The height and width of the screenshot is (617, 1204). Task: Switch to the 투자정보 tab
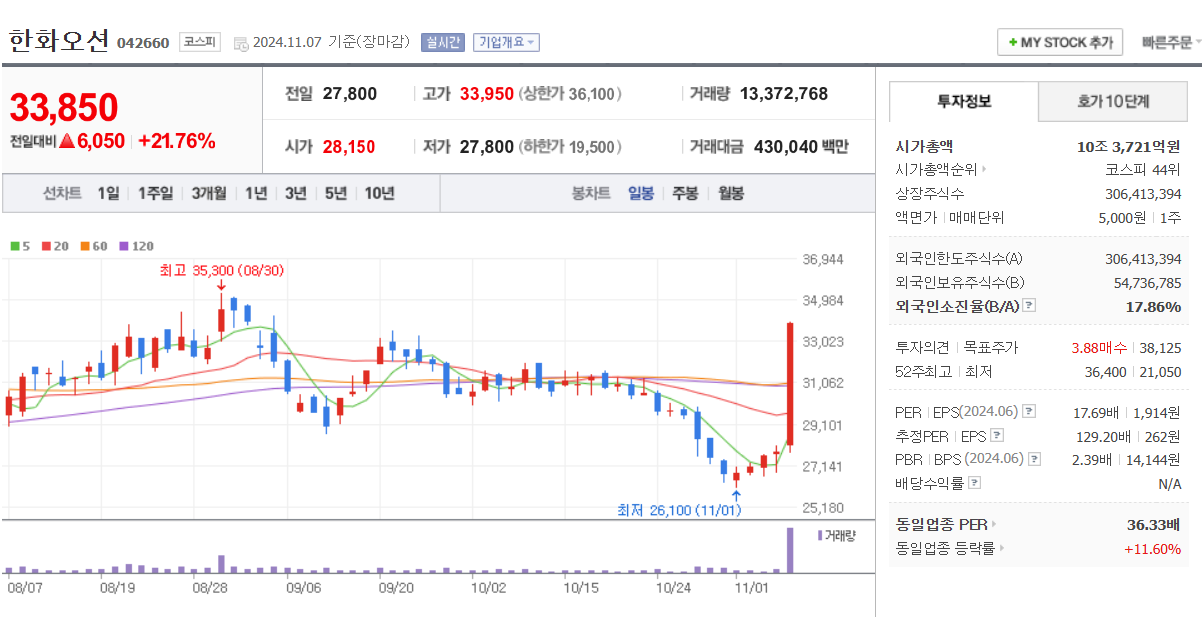click(964, 101)
